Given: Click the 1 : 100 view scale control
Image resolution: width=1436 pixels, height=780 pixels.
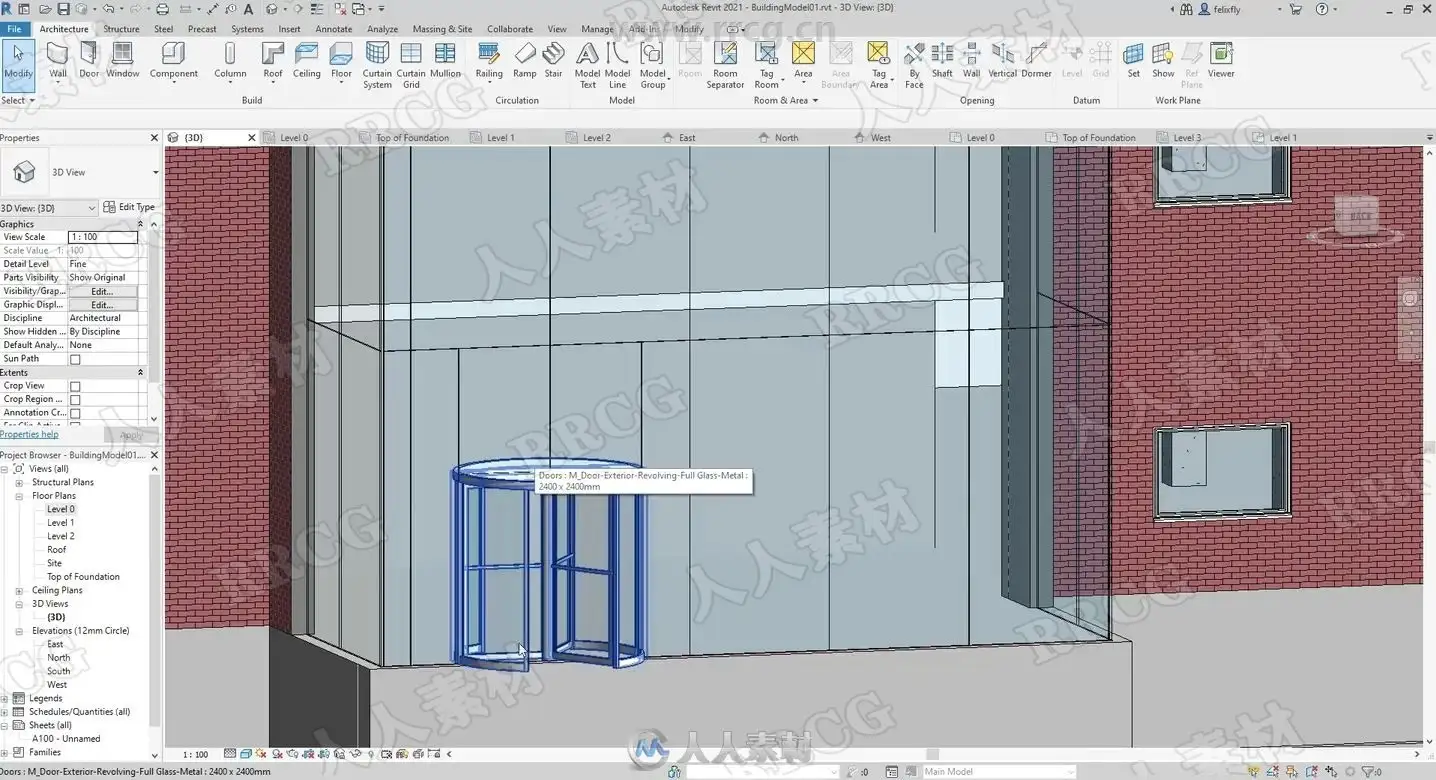Looking at the screenshot, I should point(196,755).
